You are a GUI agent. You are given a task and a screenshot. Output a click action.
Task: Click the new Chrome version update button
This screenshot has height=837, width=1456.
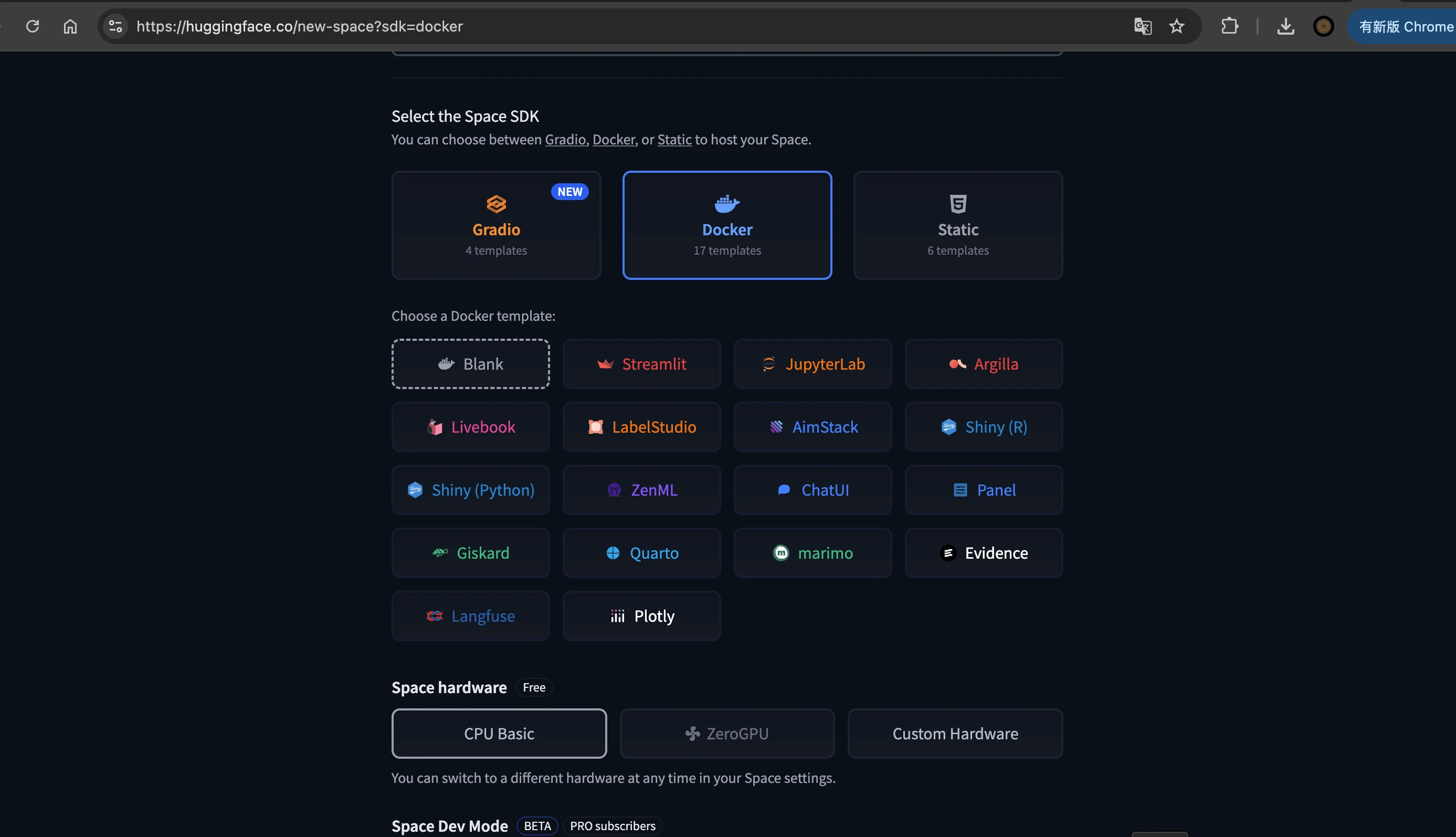point(1405,26)
